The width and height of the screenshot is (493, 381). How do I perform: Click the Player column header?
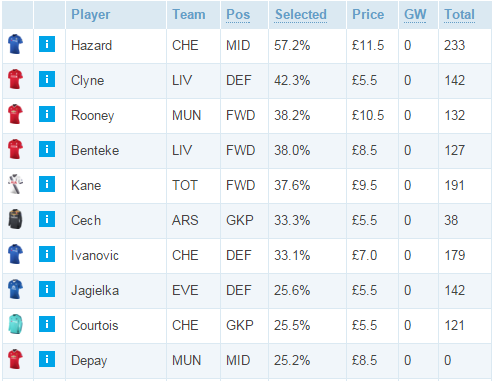pos(91,15)
